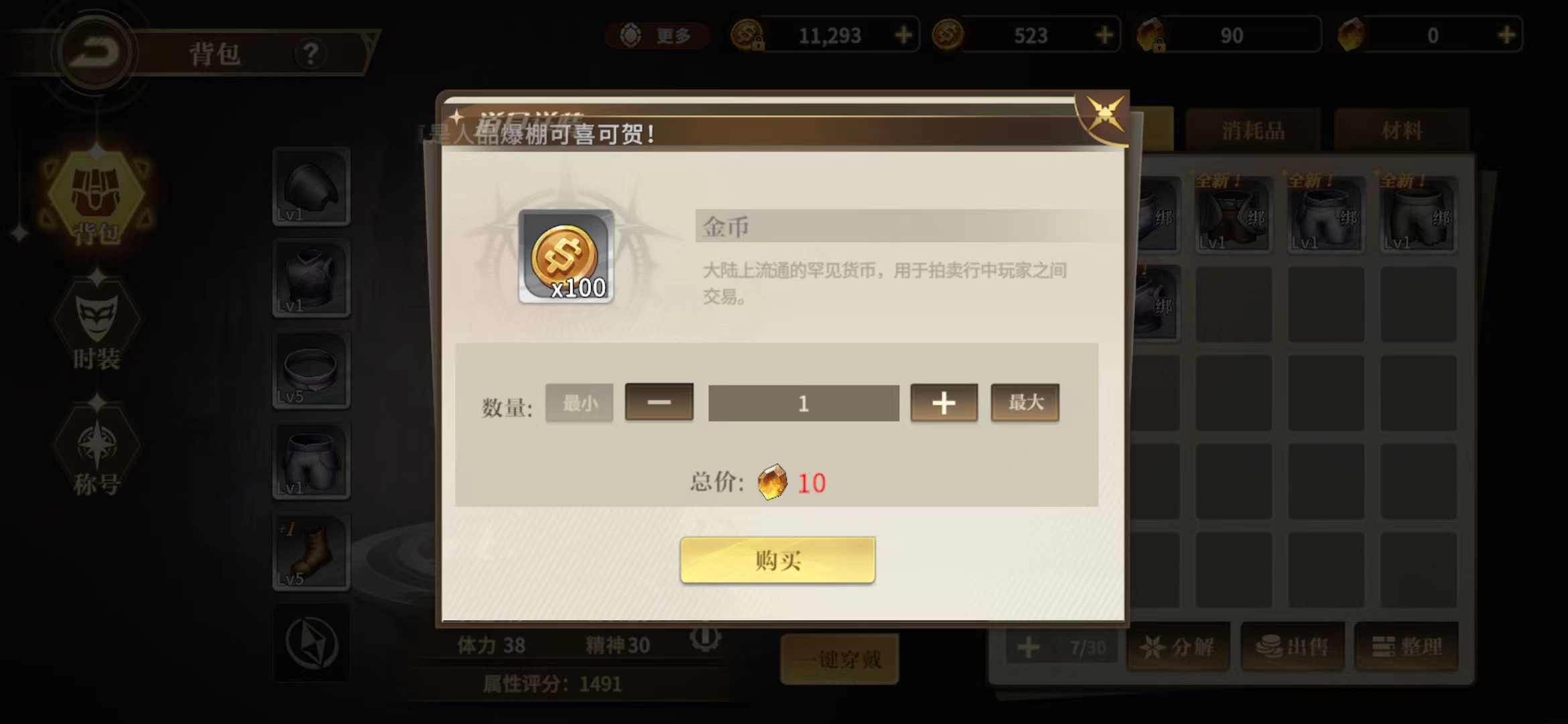Click the gold coin x100 item icon
This screenshot has width=1568, height=724.
(566, 256)
